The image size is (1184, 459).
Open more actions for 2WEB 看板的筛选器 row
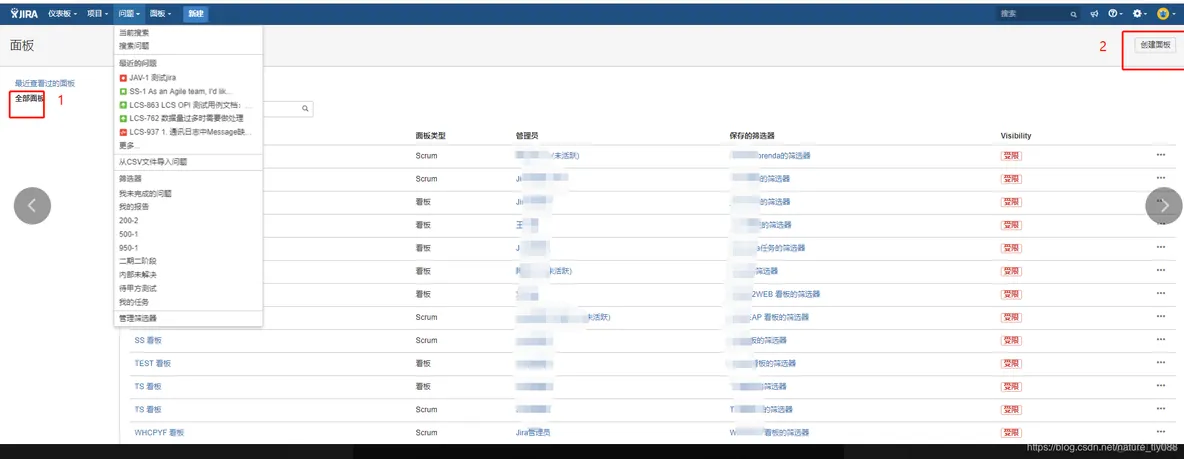1161,294
